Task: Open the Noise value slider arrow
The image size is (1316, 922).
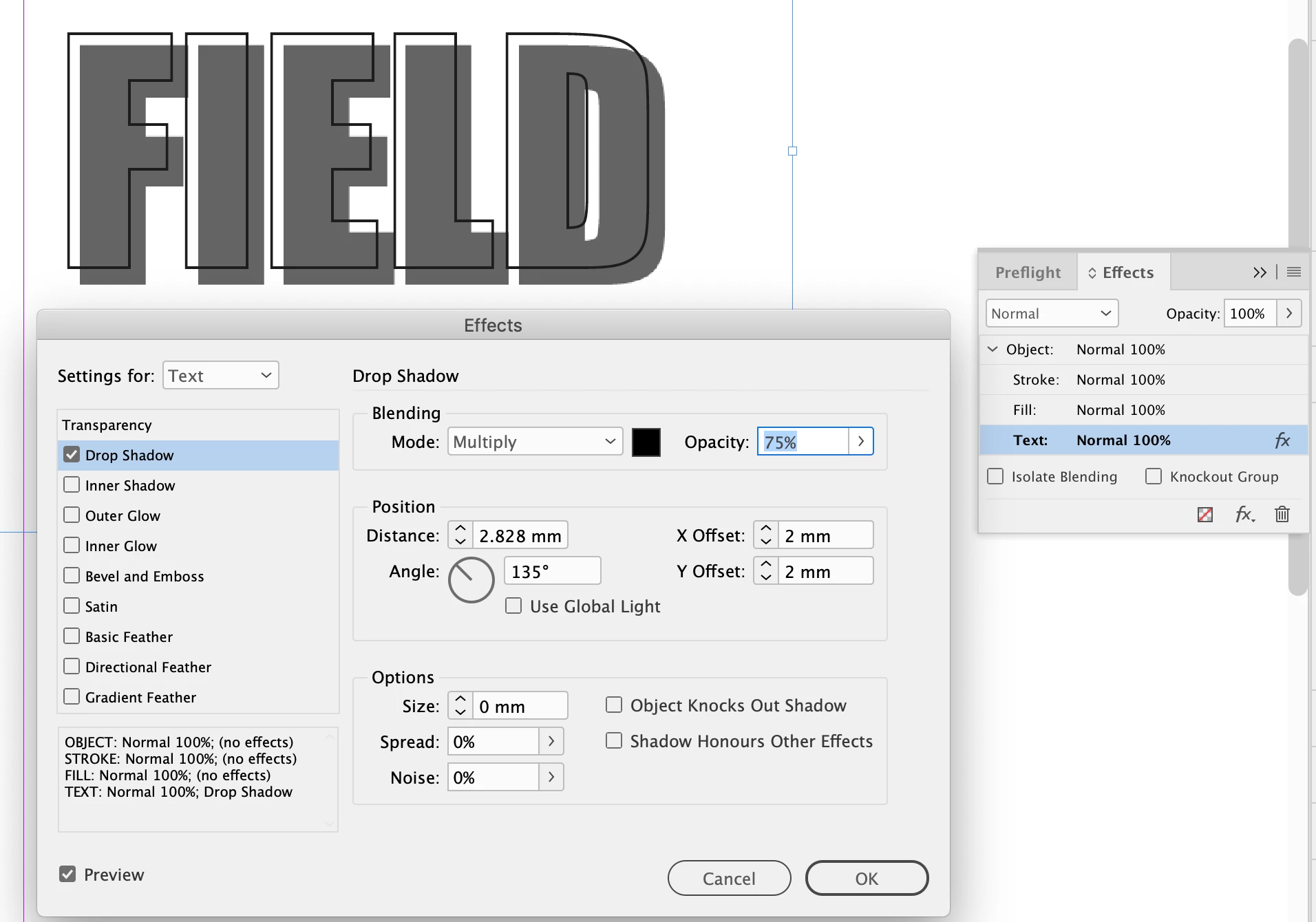Action: pos(551,778)
